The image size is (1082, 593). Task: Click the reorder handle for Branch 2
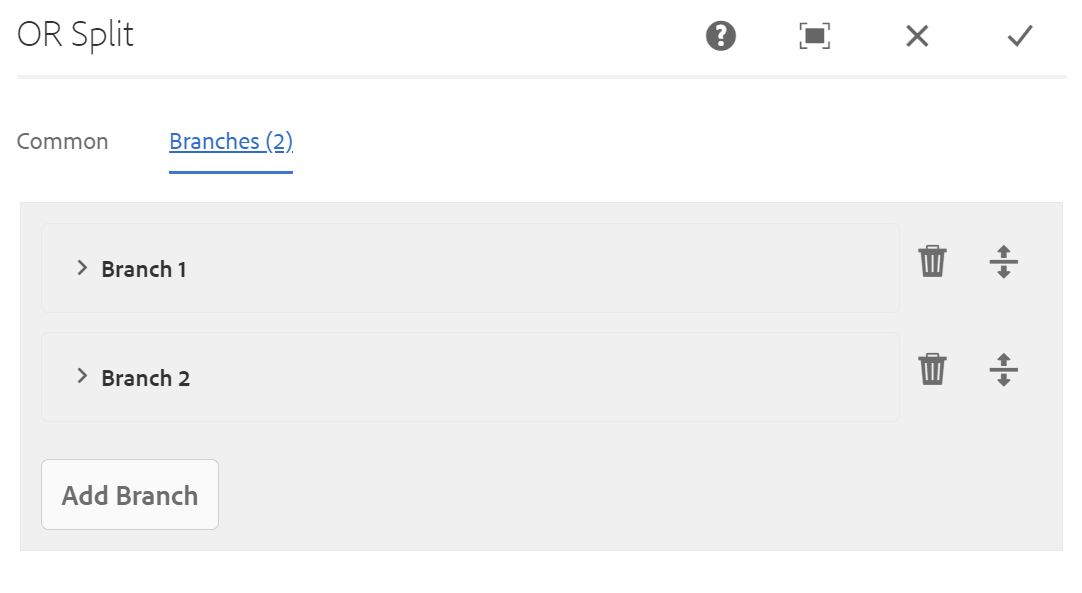tap(1003, 370)
